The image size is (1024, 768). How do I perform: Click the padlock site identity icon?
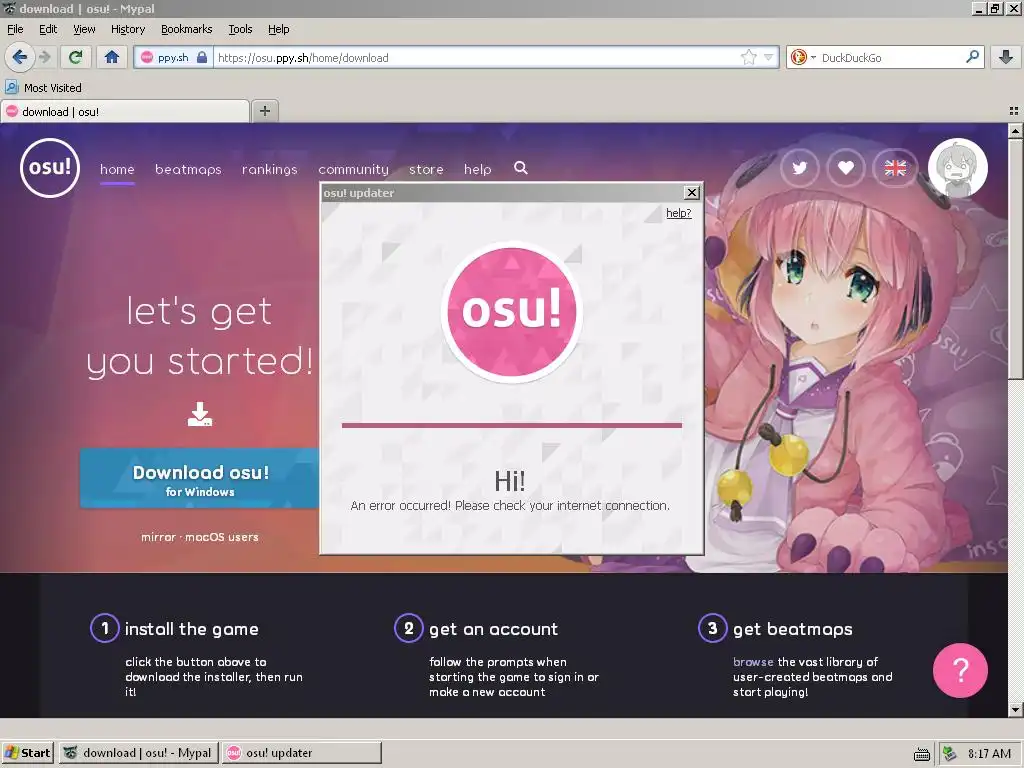pos(202,57)
